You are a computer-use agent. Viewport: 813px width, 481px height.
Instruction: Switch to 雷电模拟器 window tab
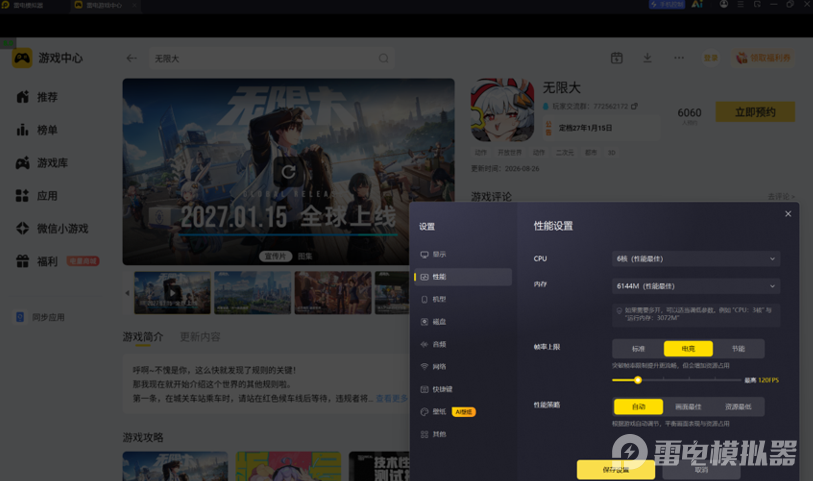click(x=28, y=5)
